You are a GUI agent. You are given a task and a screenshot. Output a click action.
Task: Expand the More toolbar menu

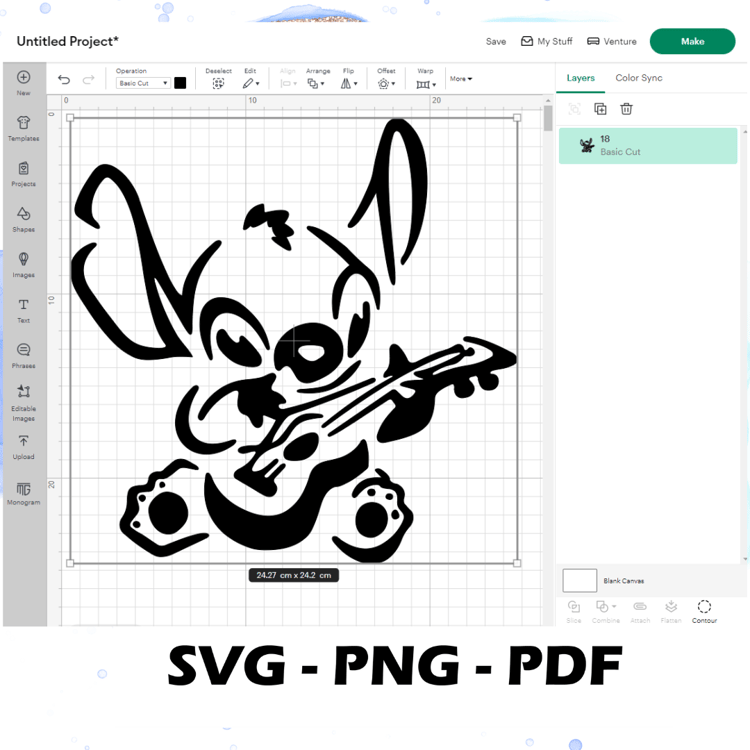pyautogui.click(x=461, y=79)
